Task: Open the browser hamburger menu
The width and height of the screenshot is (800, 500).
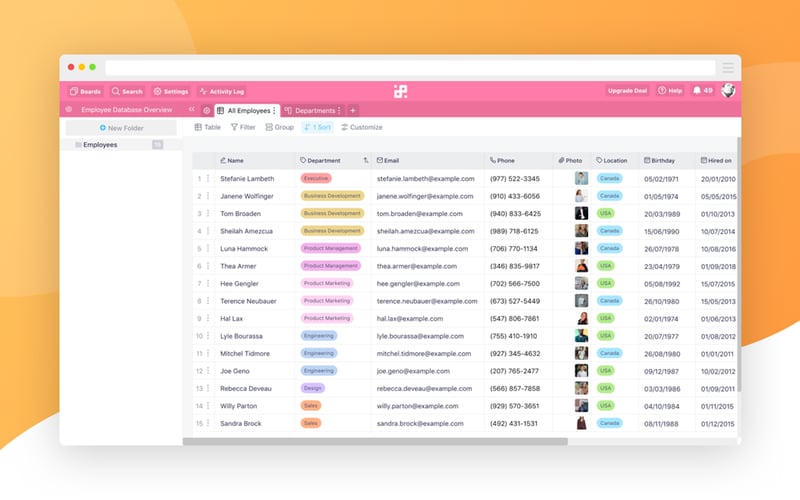Action: coord(728,67)
